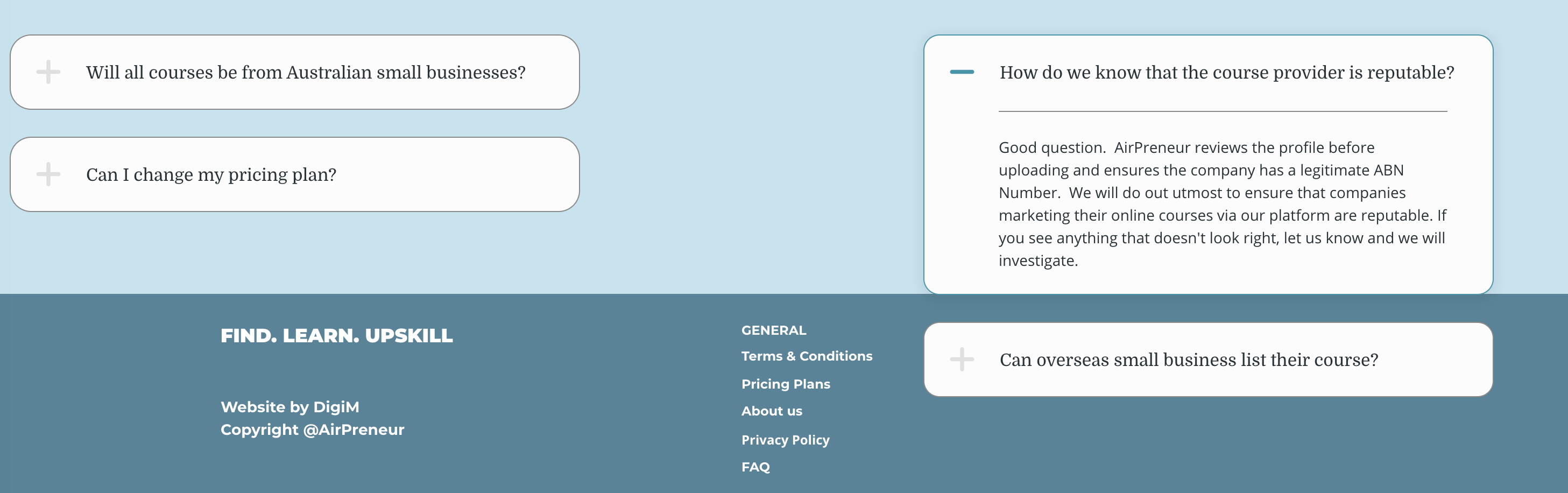
Task: Open the FAQ footer link
Action: (x=755, y=467)
